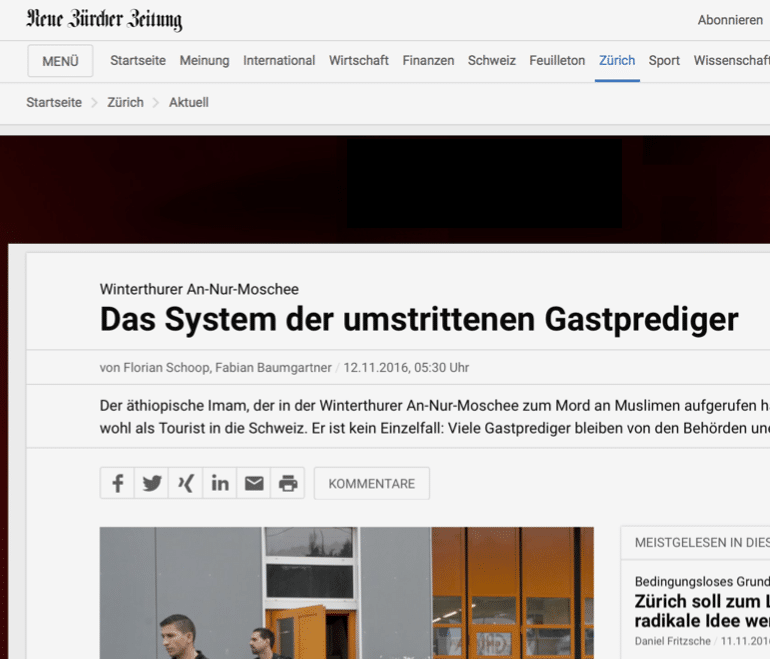Select the Sport navigation item
Viewport: 770px width, 659px height.
pyautogui.click(x=664, y=61)
